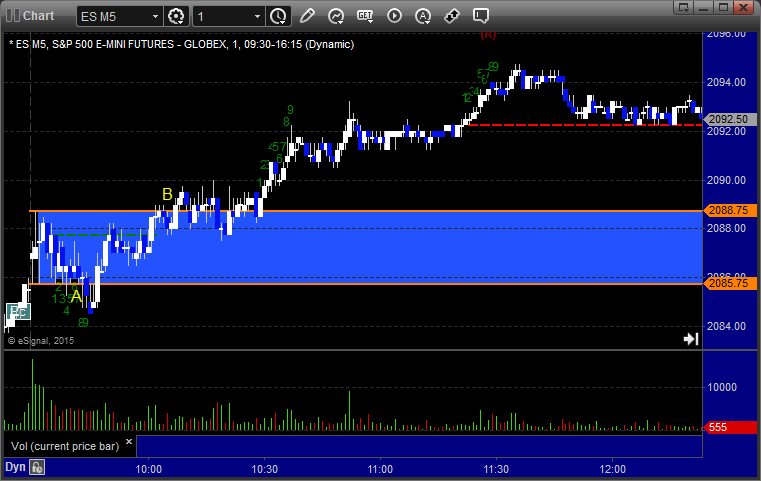Viewport: 761px width, 481px height.
Task: Click the 2094.00 price axis label
Action: [x=727, y=83]
